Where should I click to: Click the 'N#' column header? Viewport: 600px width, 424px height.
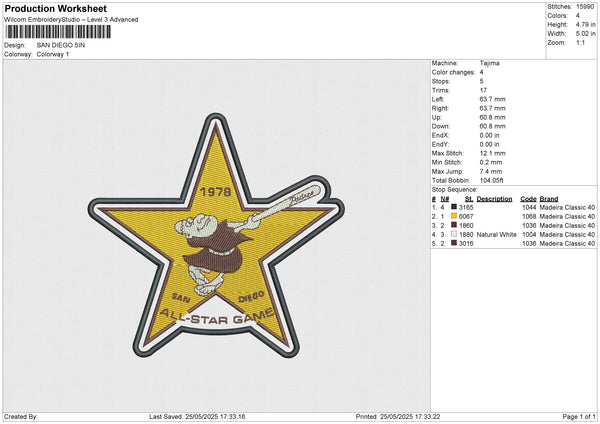(x=445, y=199)
